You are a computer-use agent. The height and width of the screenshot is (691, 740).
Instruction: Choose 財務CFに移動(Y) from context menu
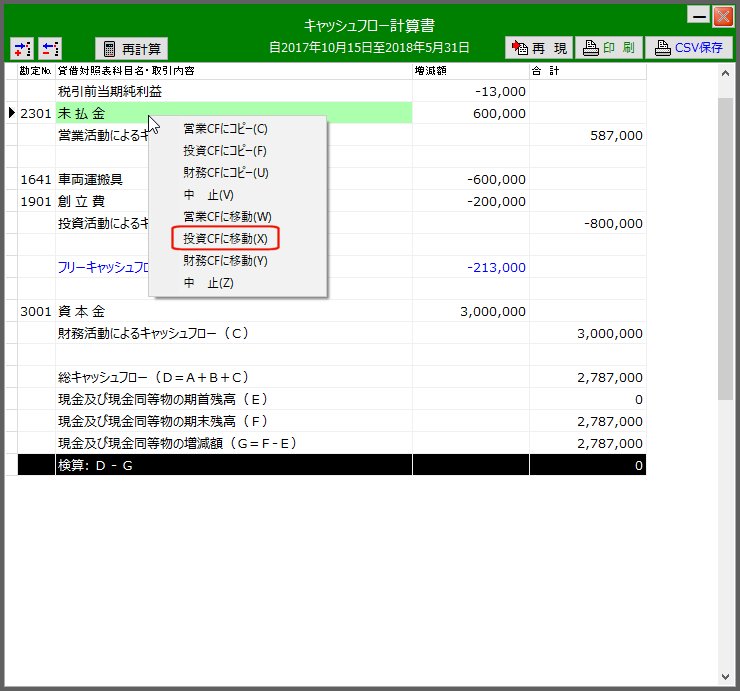tap(226, 261)
